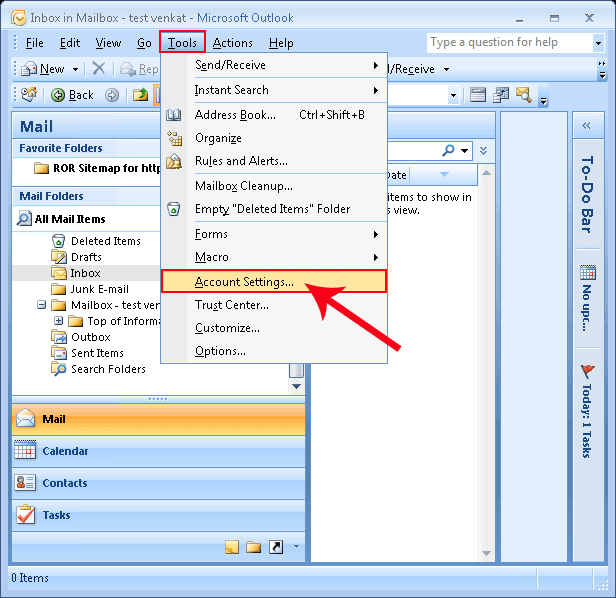
Task: Click All Mail Items search
Action: 61,219
